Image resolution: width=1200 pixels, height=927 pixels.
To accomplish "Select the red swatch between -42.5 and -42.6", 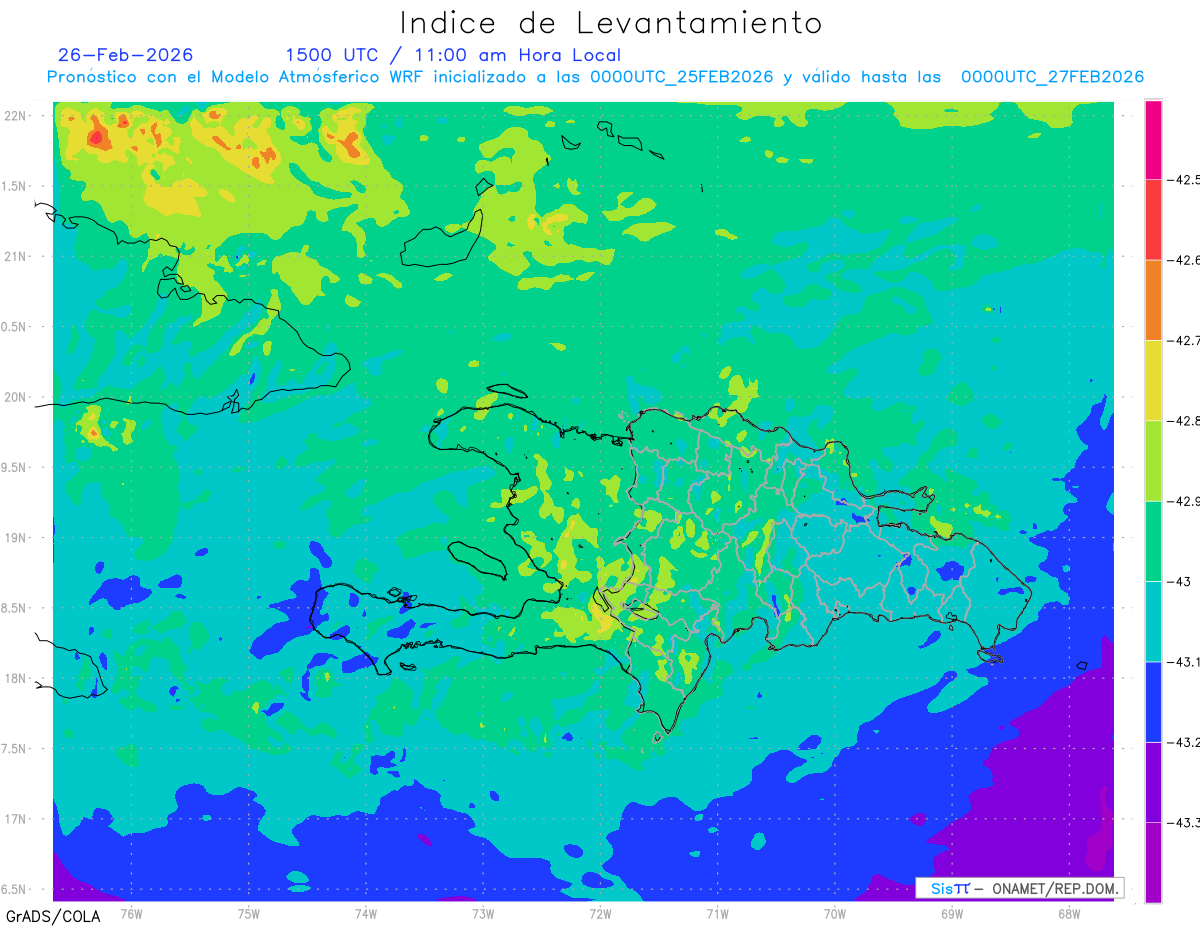I will (x=1153, y=220).
